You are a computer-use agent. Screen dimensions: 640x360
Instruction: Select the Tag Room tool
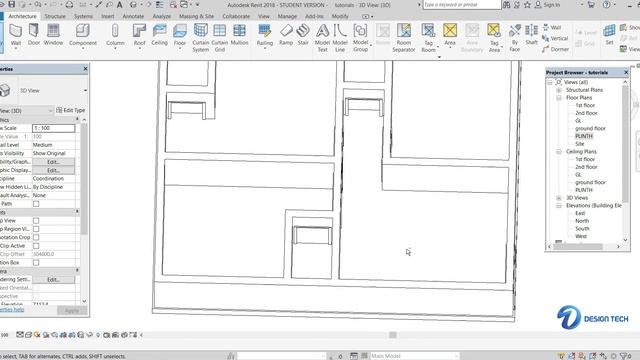(x=428, y=38)
